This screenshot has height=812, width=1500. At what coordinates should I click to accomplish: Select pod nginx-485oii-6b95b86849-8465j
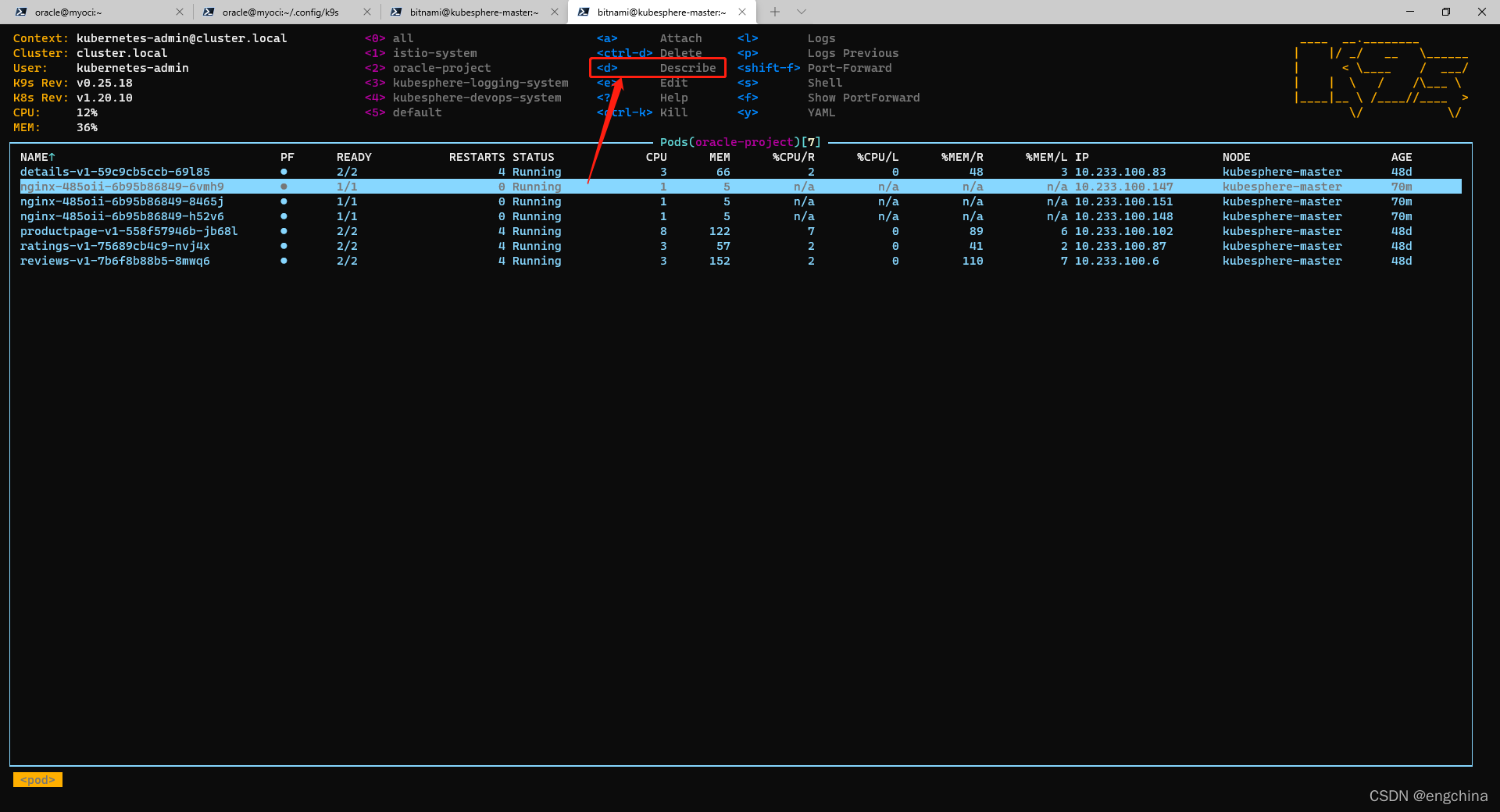(x=122, y=201)
